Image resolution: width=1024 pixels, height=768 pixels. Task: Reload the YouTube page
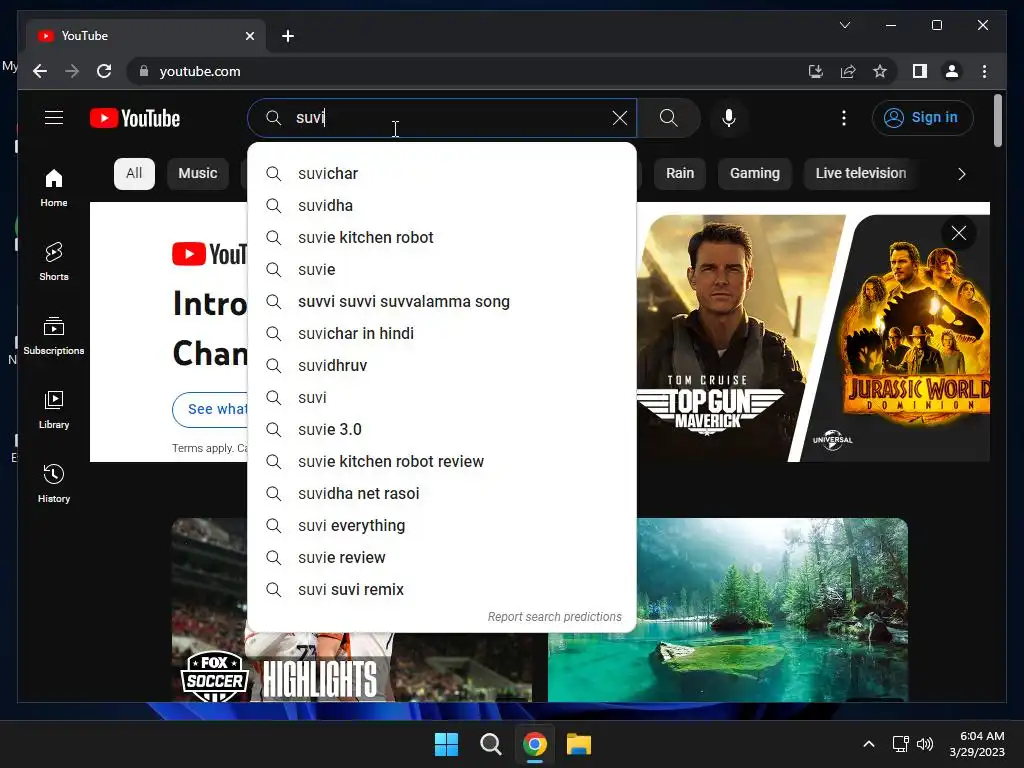click(104, 71)
